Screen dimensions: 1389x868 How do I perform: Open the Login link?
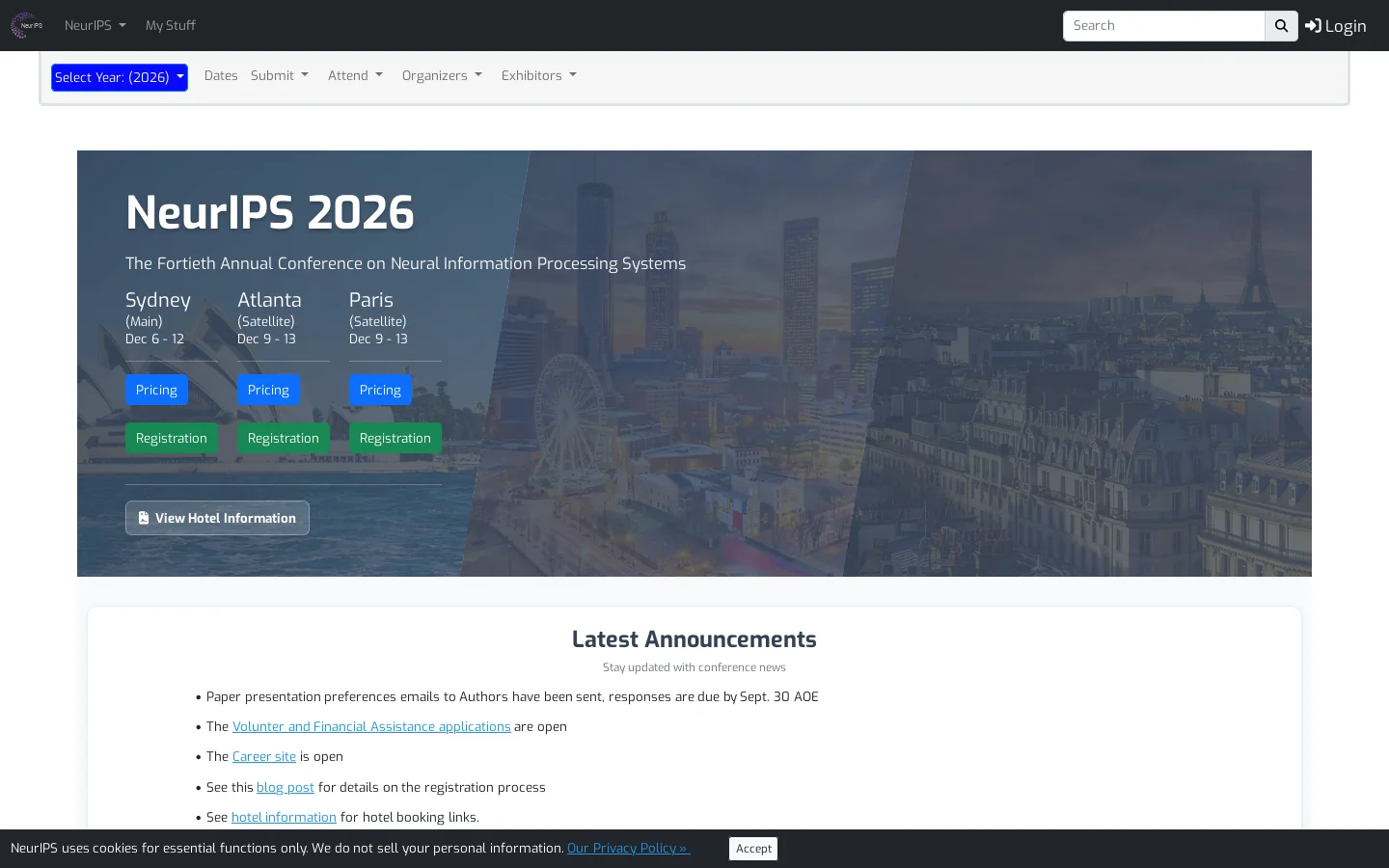point(1336,26)
